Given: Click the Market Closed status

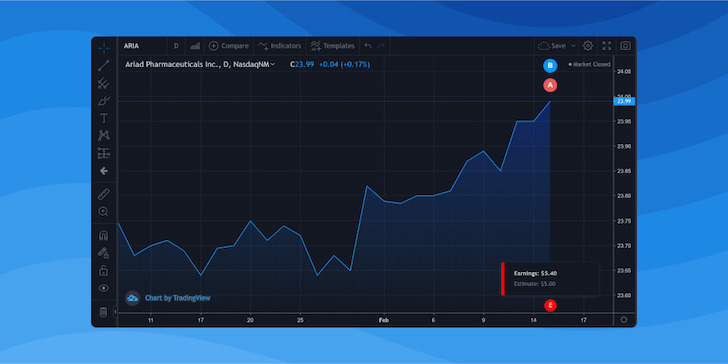Looking at the screenshot, I should click(589, 65).
